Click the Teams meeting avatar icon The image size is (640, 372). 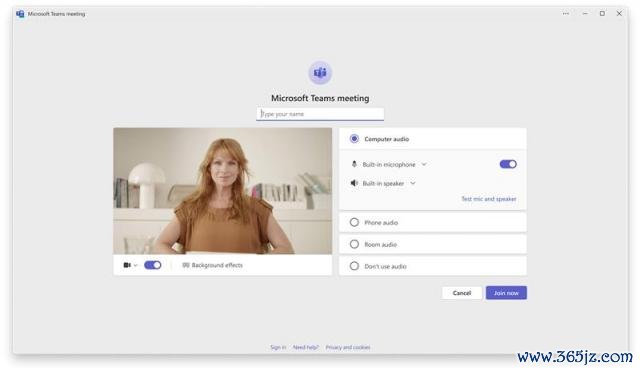(x=320, y=73)
